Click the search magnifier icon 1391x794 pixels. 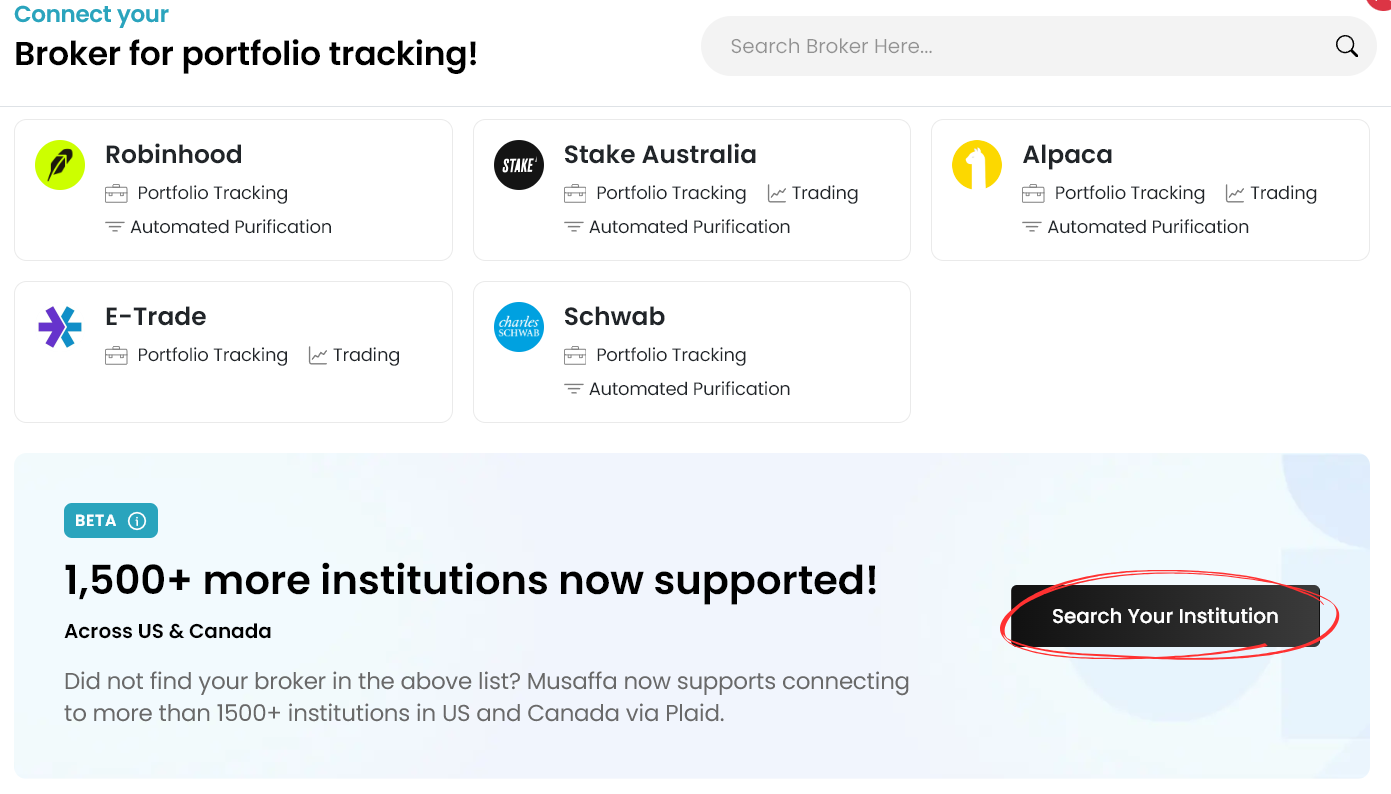1347,46
